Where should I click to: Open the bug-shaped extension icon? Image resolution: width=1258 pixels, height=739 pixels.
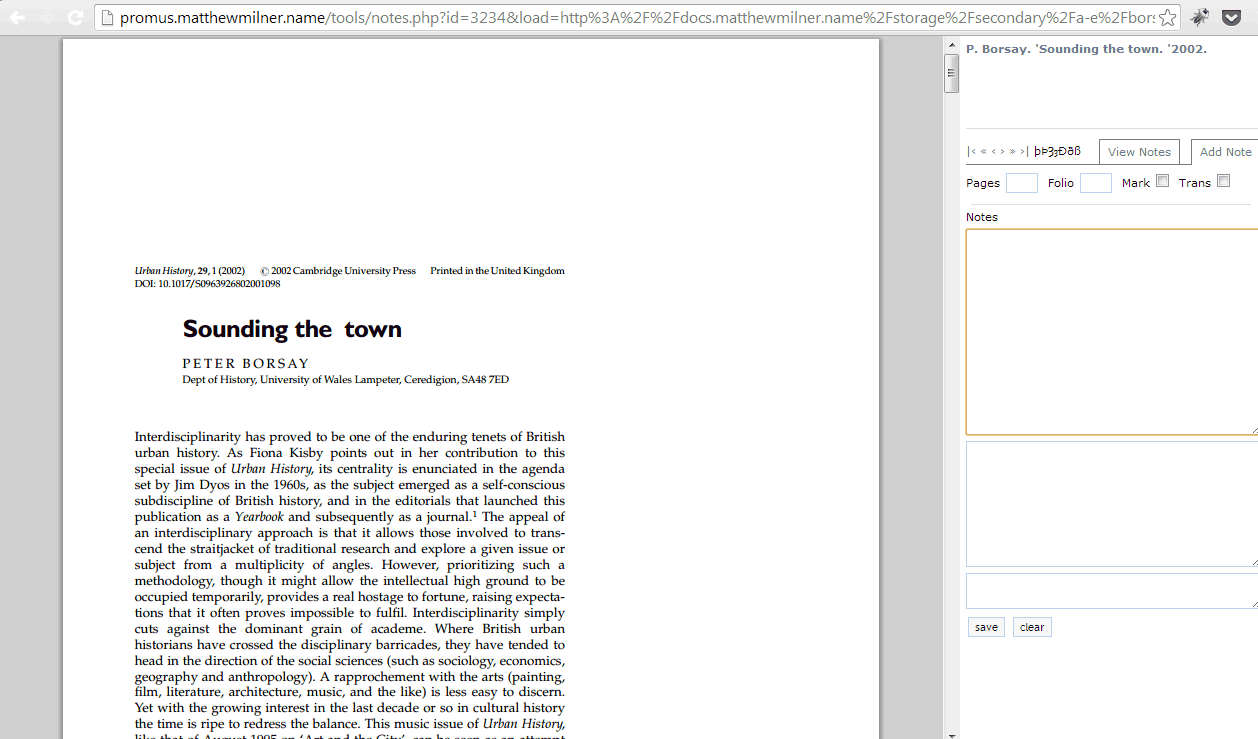[1200, 17]
